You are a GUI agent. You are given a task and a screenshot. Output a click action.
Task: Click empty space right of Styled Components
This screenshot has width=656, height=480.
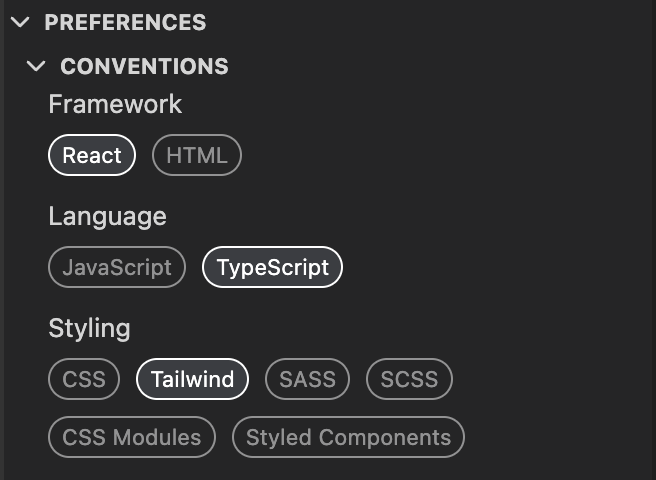(x=559, y=437)
